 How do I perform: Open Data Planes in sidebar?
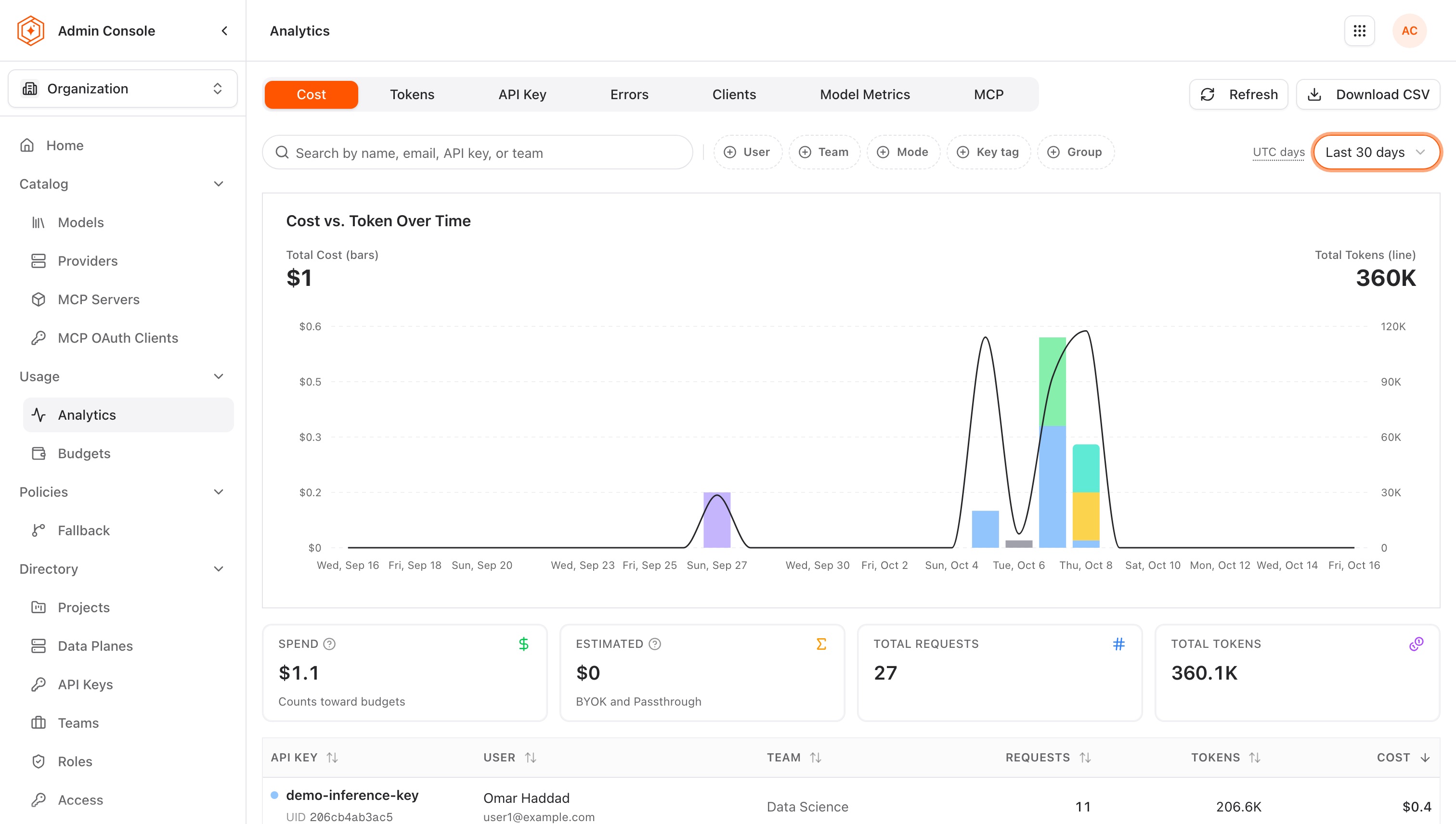128,646
